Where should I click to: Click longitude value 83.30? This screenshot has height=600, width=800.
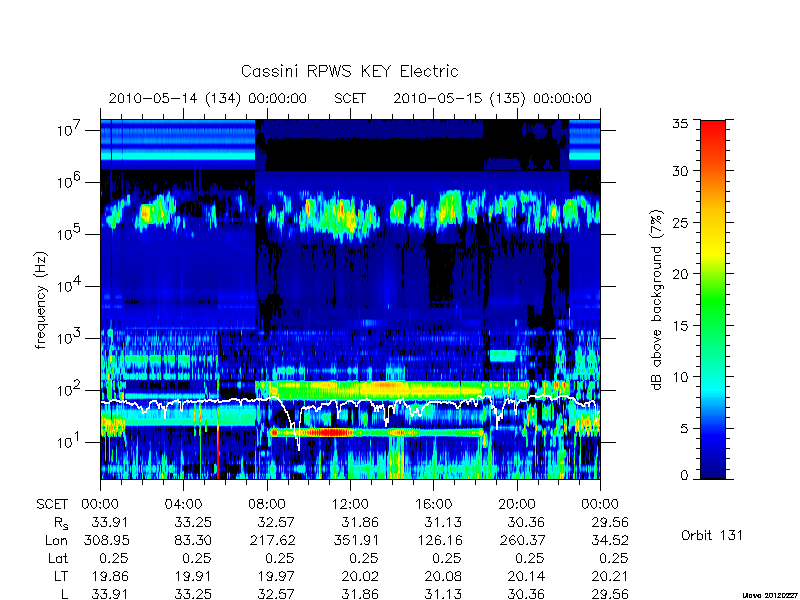click(x=193, y=540)
